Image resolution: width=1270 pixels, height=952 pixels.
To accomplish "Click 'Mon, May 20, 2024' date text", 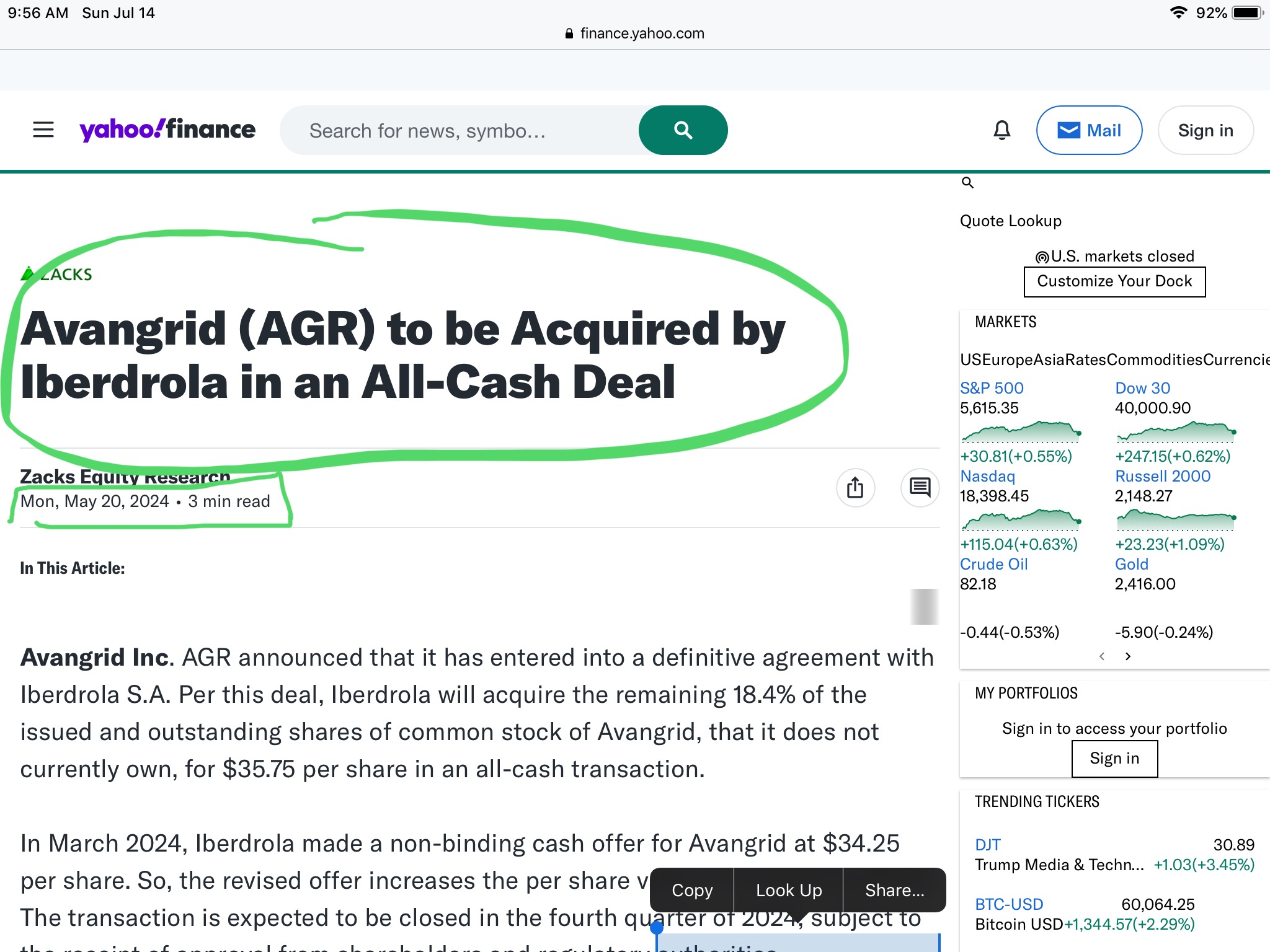I will point(95,501).
